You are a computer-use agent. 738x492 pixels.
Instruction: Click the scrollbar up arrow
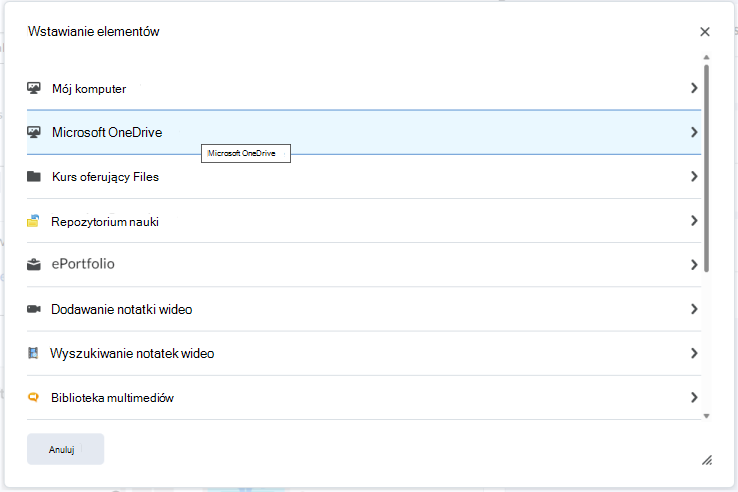706,57
